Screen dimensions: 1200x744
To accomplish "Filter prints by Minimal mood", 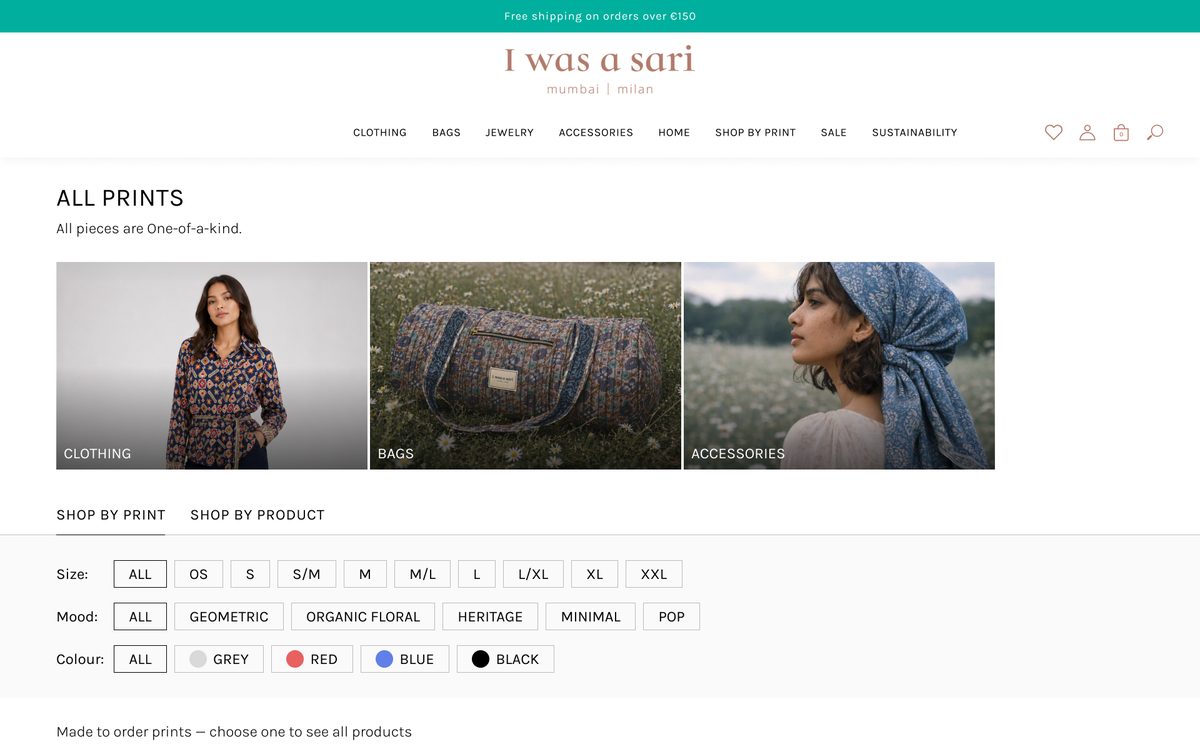I will coord(591,617).
